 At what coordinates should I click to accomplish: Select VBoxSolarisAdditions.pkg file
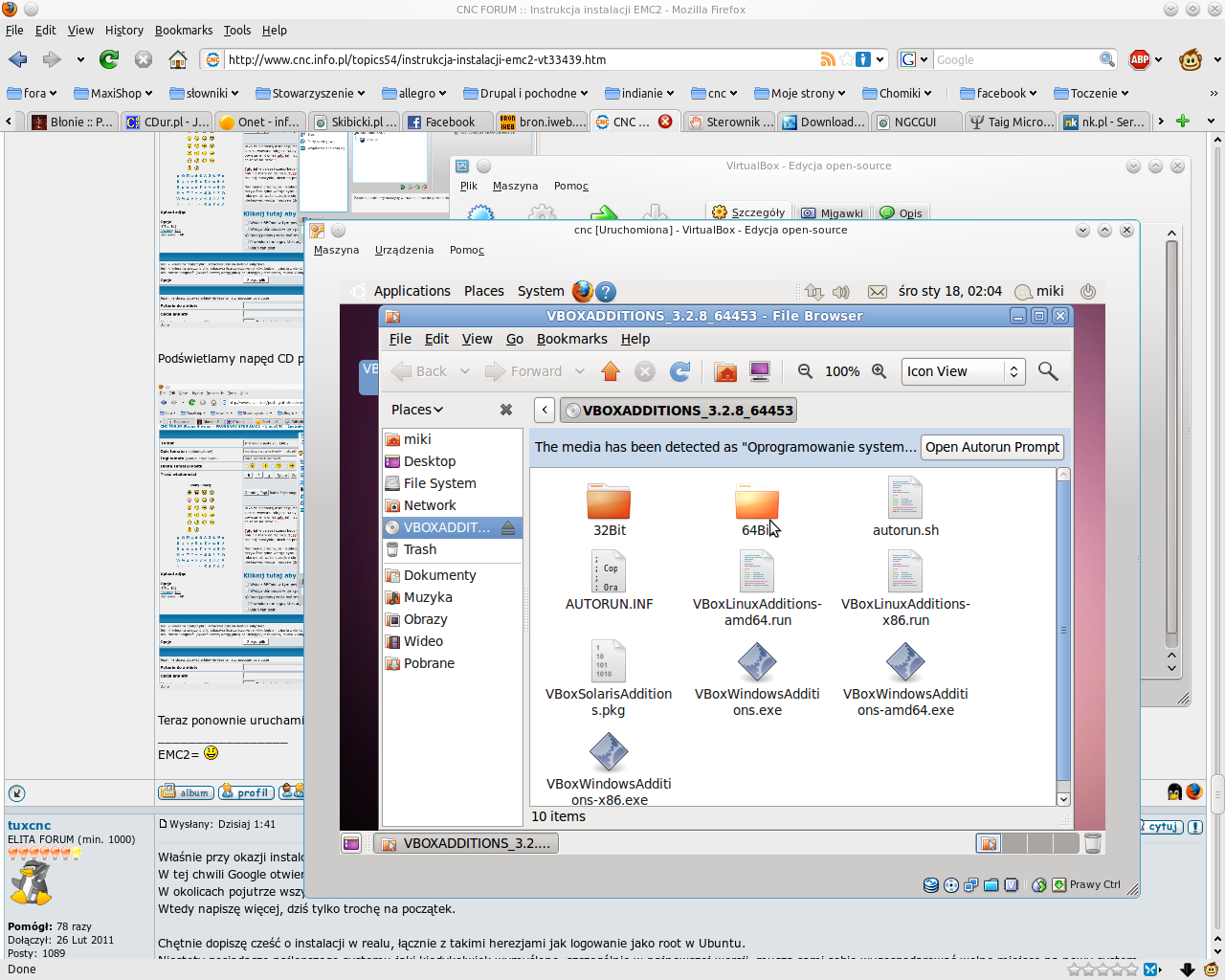click(609, 679)
